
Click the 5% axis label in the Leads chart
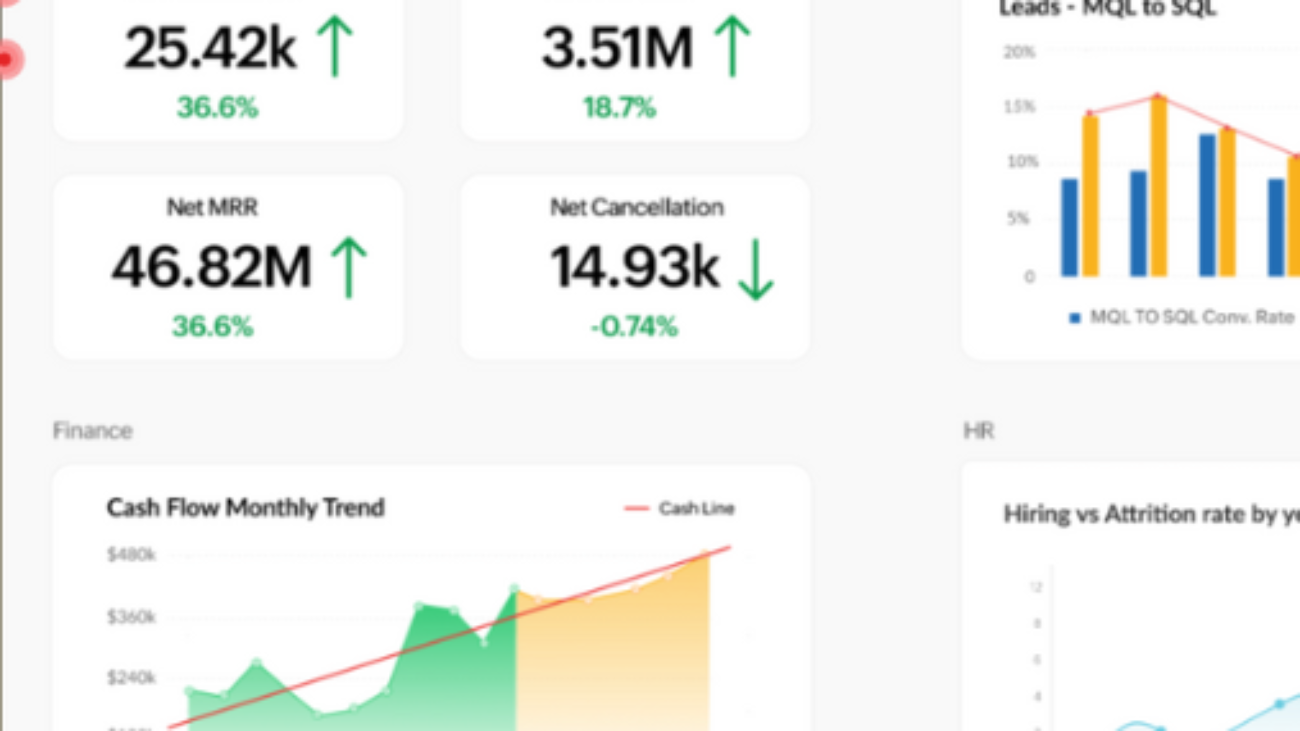[x=1019, y=218]
